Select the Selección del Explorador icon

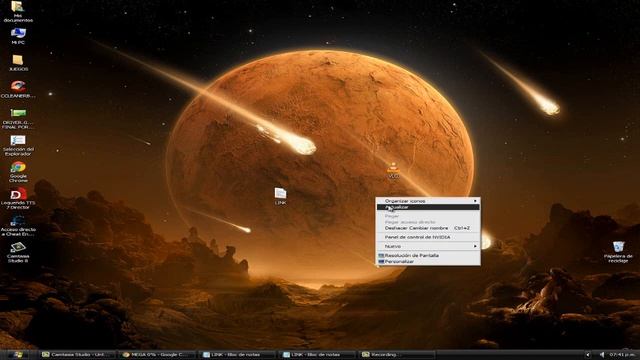coord(18,146)
